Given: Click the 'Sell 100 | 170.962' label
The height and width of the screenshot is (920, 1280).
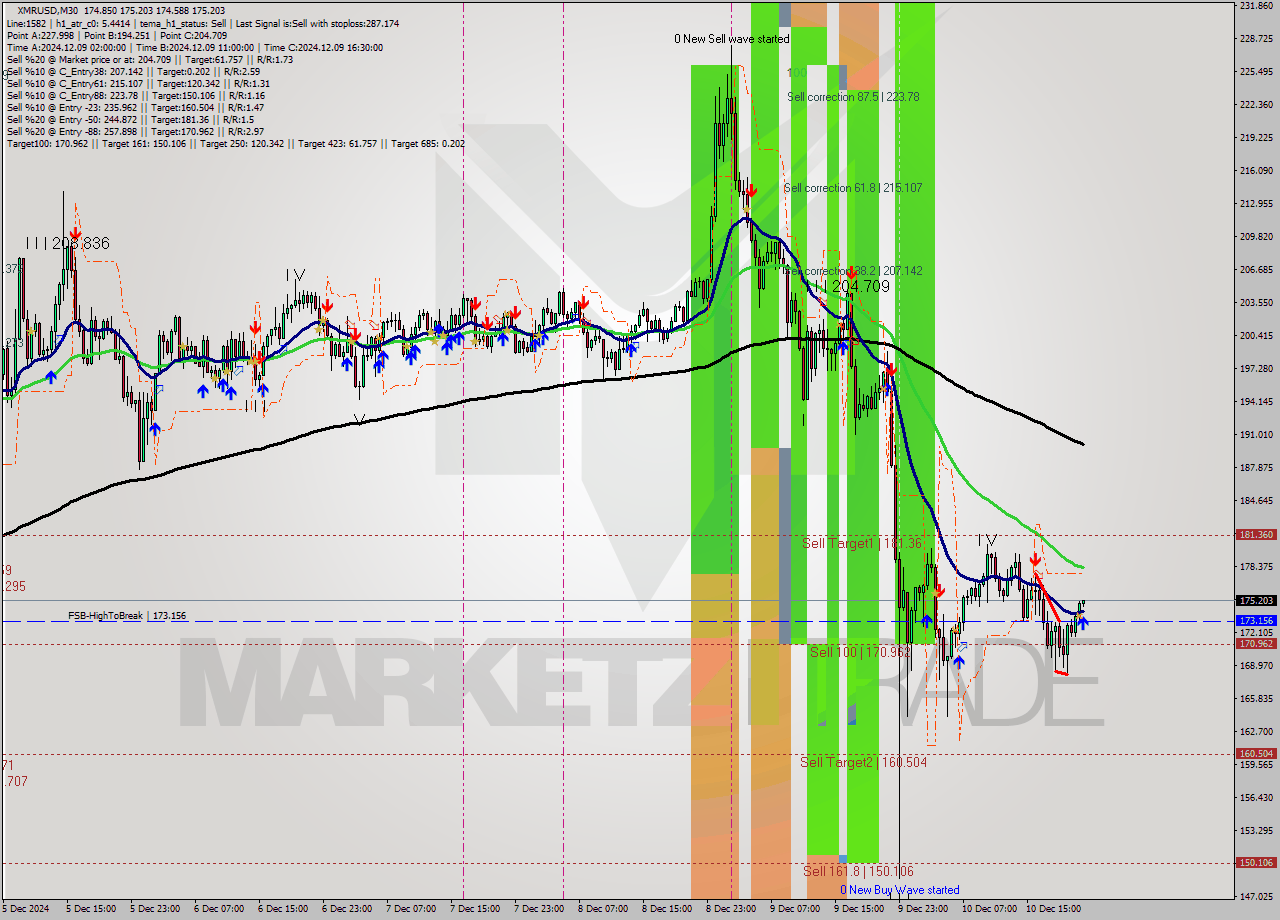Looking at the screenshot, I should (x=860, y=652).
